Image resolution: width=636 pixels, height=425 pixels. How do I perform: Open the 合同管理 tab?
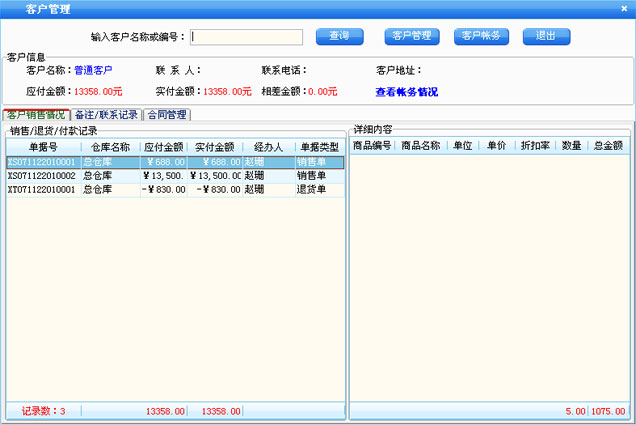point(167,114)
